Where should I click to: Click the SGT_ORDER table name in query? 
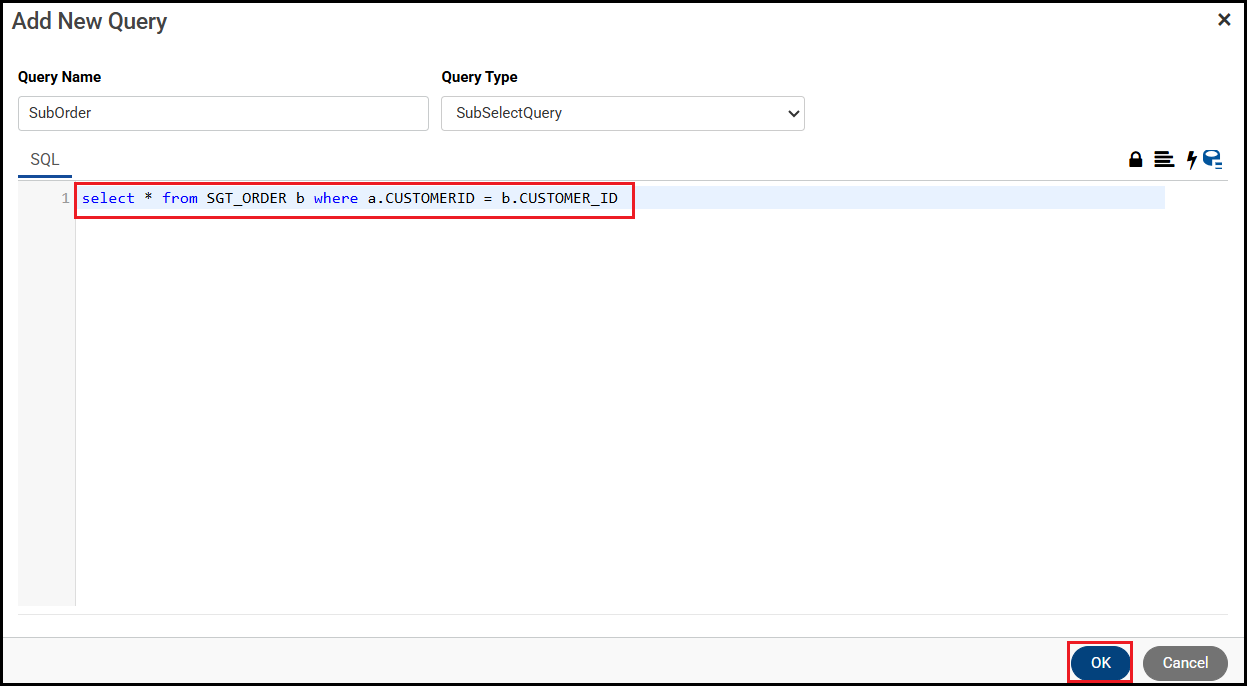(246, 198)
